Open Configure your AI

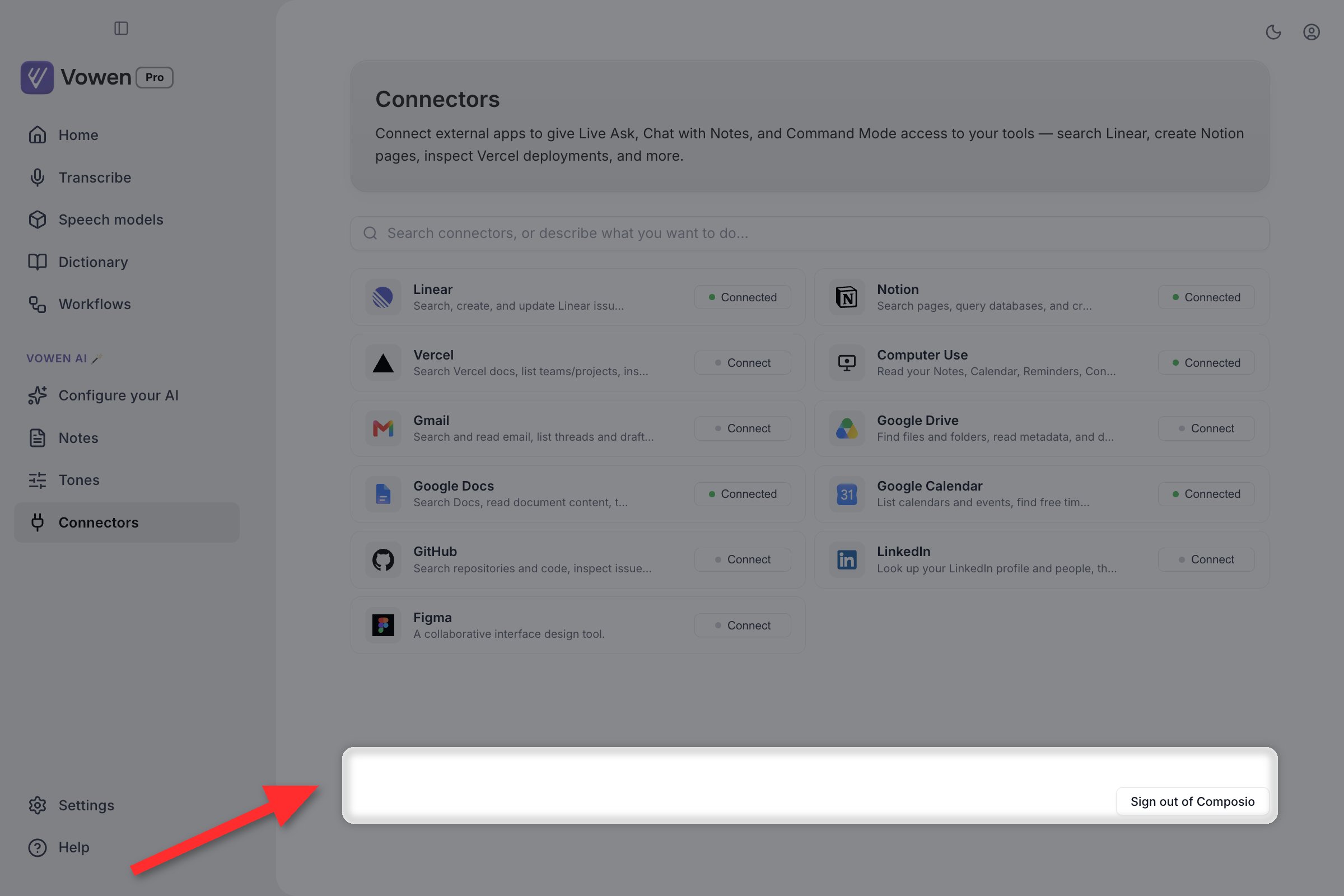coord(127,395)
